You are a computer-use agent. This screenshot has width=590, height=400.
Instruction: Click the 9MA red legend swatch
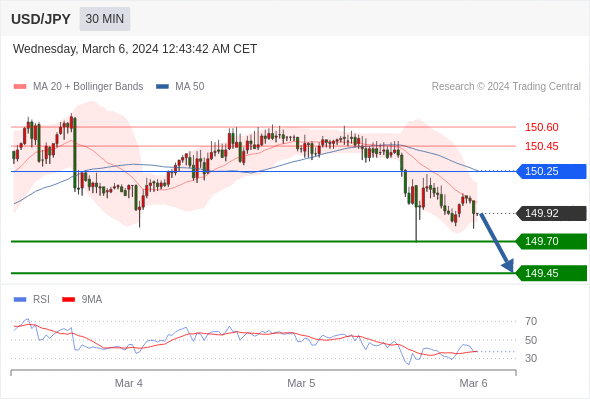pos(68,300)
